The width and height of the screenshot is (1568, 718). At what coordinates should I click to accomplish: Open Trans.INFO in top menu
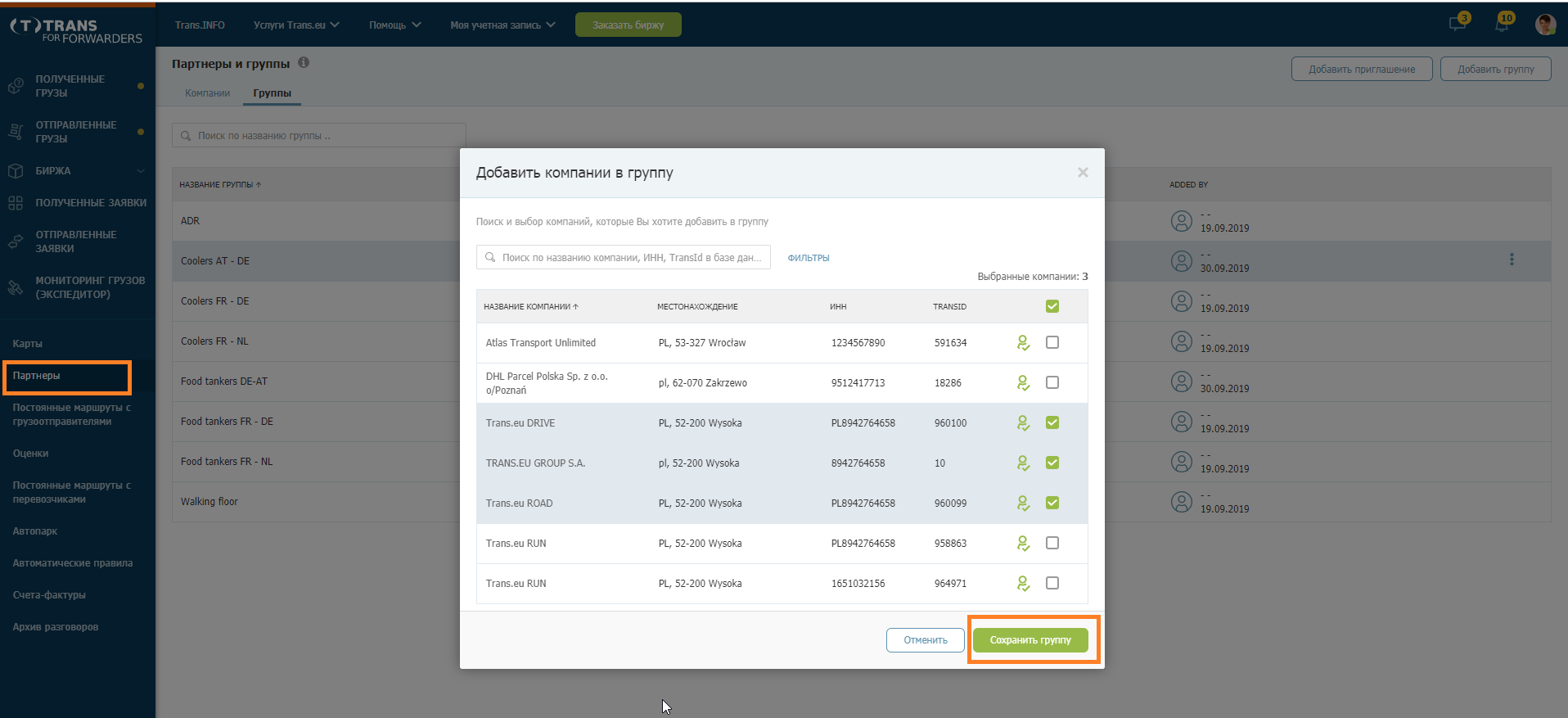200,25
